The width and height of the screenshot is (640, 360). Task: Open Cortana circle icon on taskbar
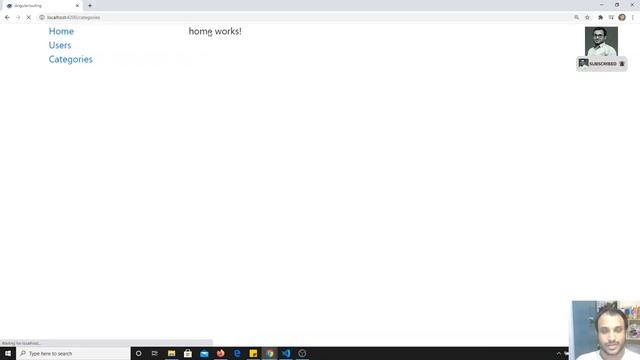(138, 353)
